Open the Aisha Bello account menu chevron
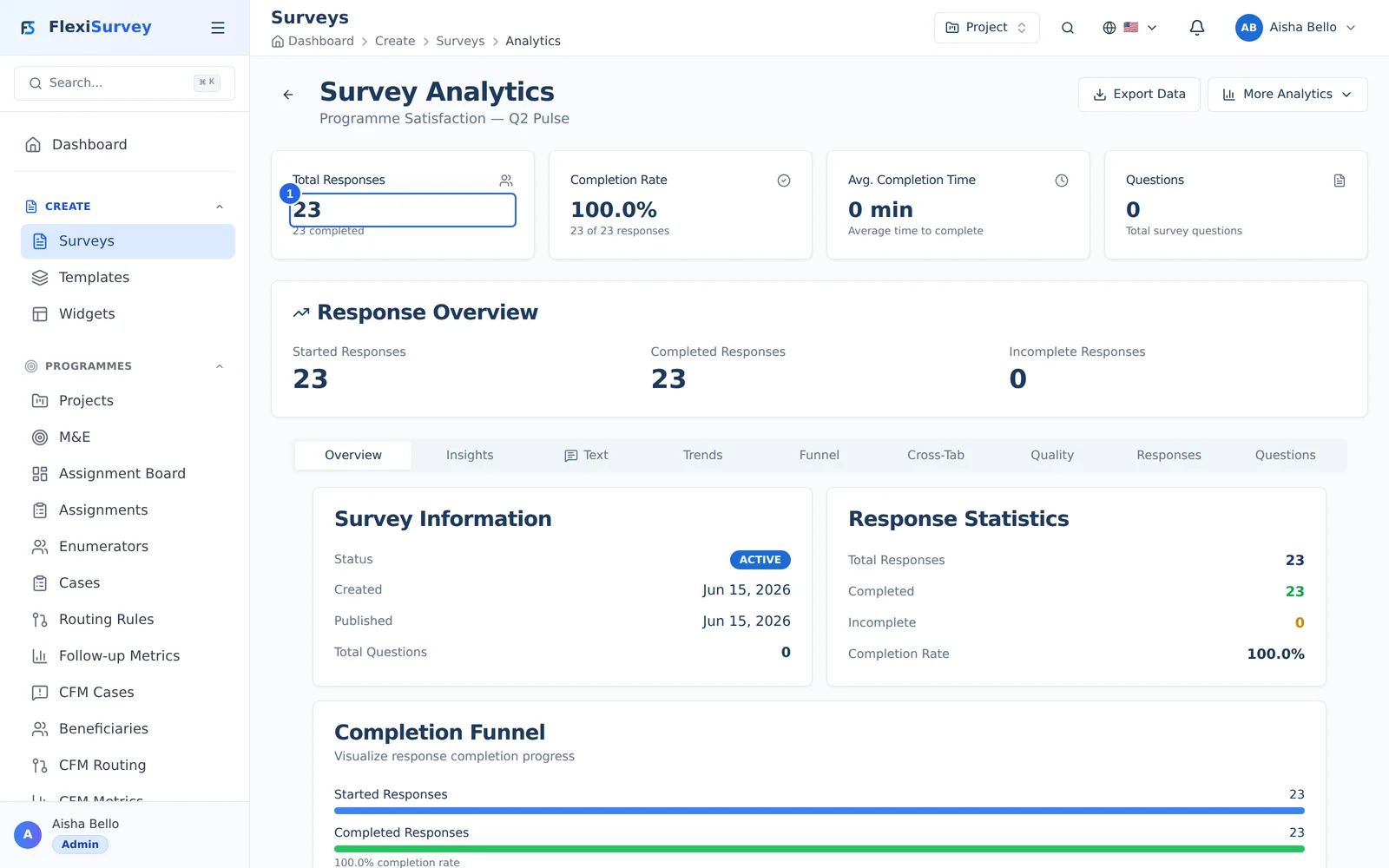The image size is (1389, 868). [x=1351, y=28]
